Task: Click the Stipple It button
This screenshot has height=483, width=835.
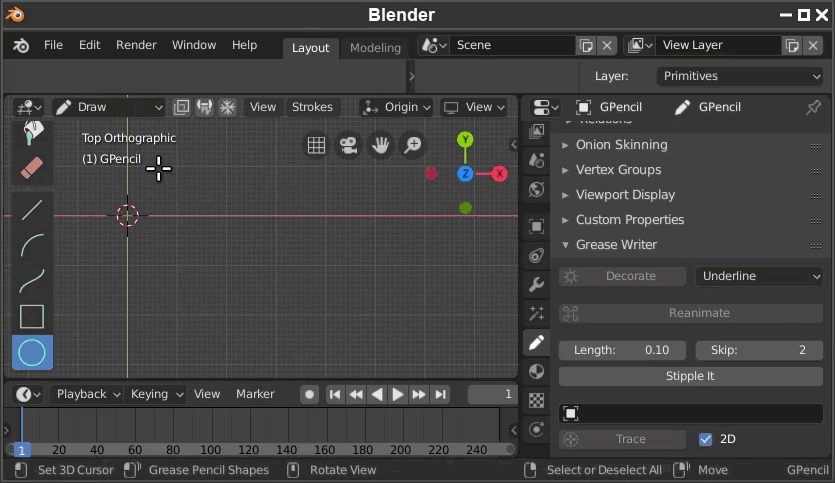Action: coord(691,376)
